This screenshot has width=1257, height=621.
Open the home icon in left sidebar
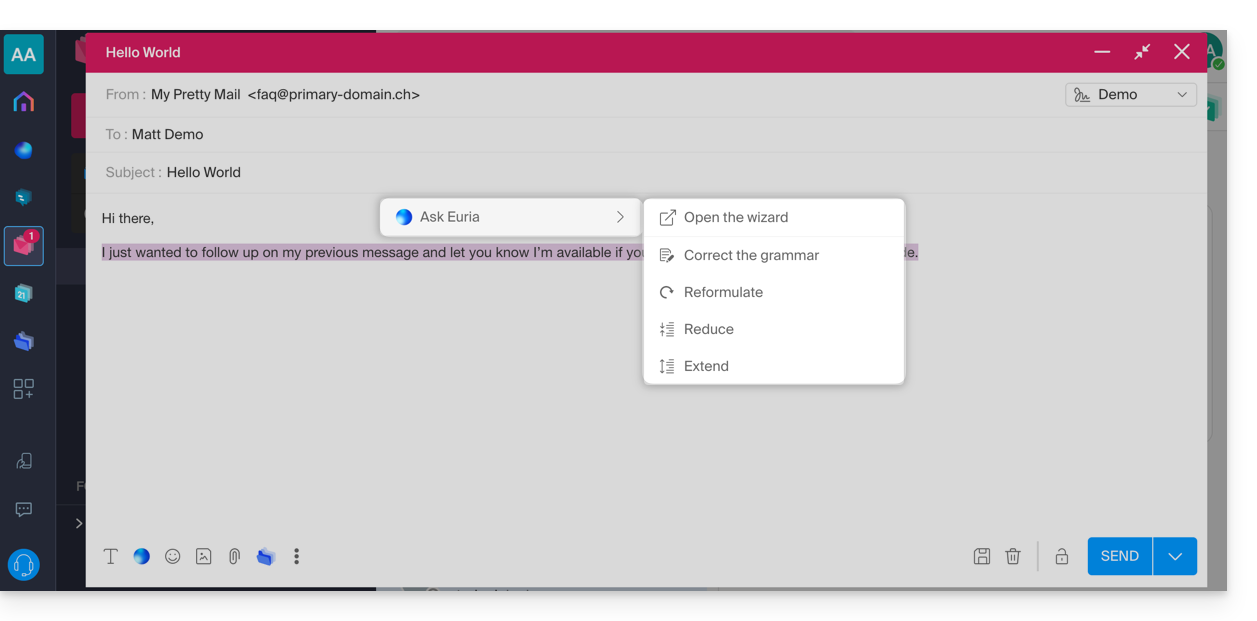[24, 102]
